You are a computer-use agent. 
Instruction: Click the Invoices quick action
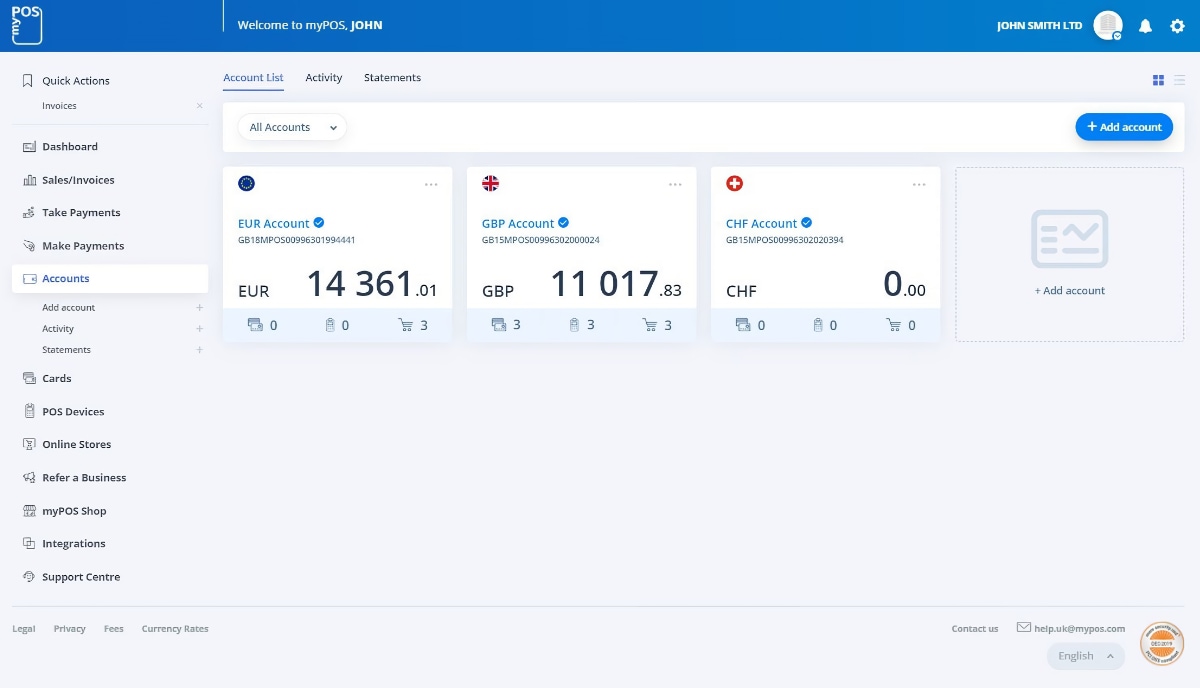click(x=59, y=106)
